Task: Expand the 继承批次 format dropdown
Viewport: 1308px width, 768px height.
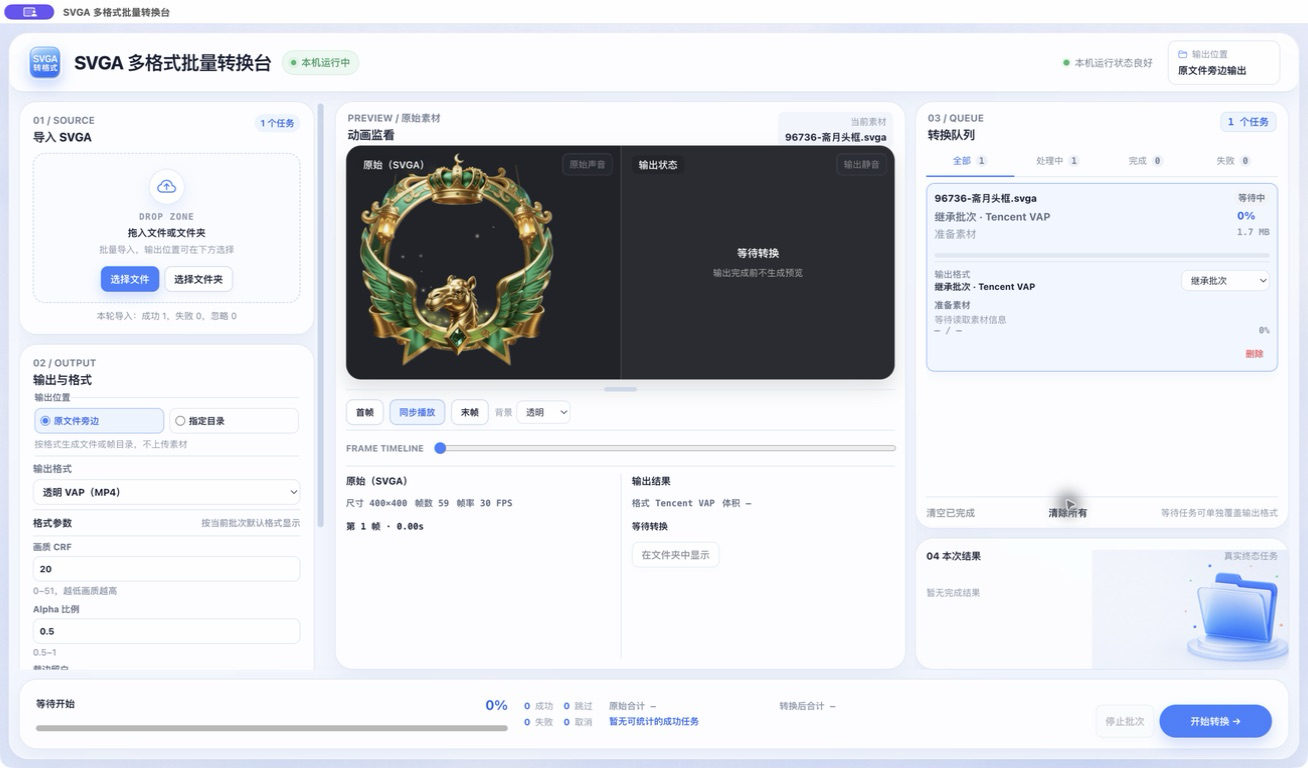Action: [1225, 281]
